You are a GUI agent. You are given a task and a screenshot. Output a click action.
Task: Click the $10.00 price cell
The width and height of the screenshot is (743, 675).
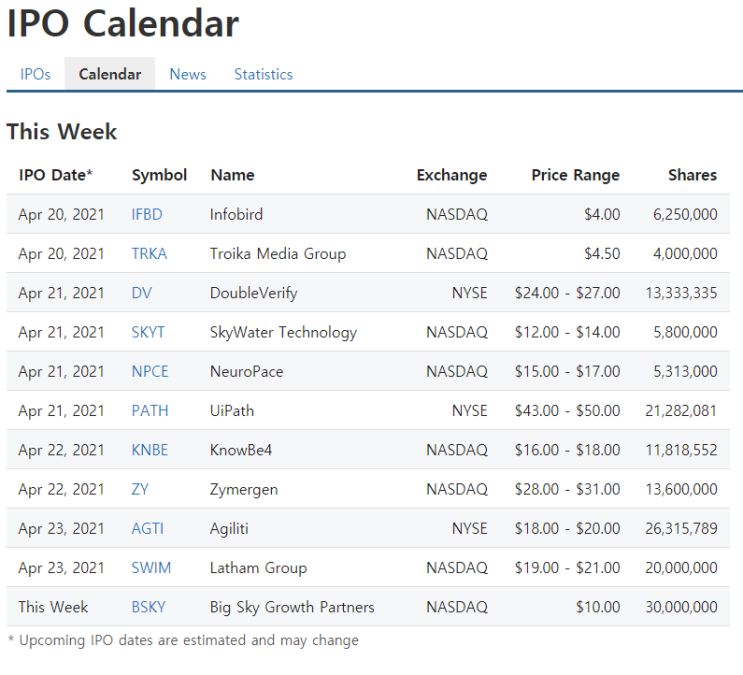click(x=598, y=607)
